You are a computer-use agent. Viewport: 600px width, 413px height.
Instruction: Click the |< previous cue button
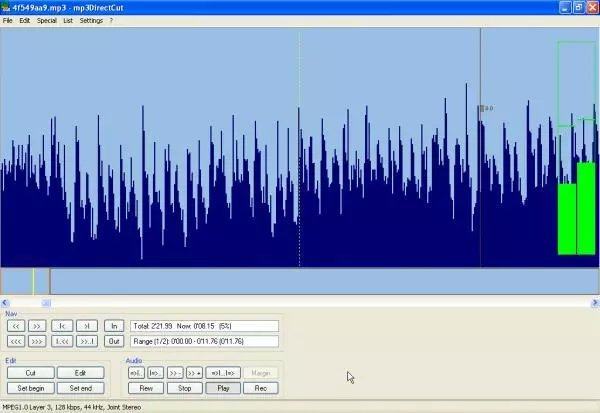pyautogui.click(x=62, y=326)
